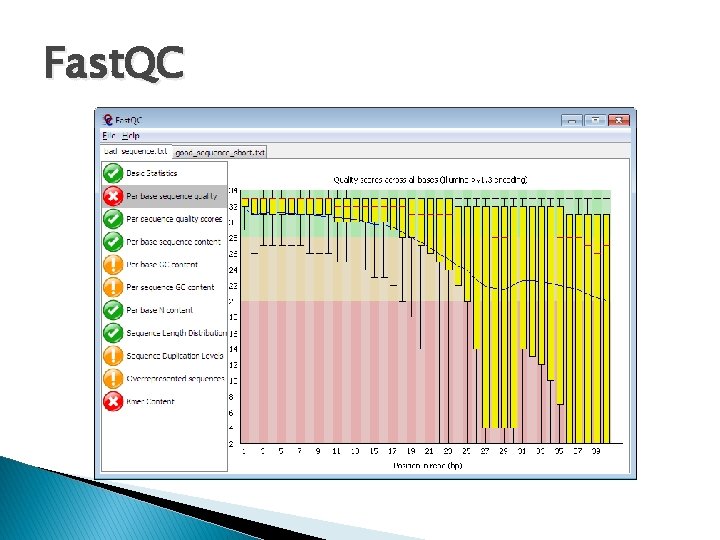Open Sequence Duplication Levels report

[x=164, y=356]
